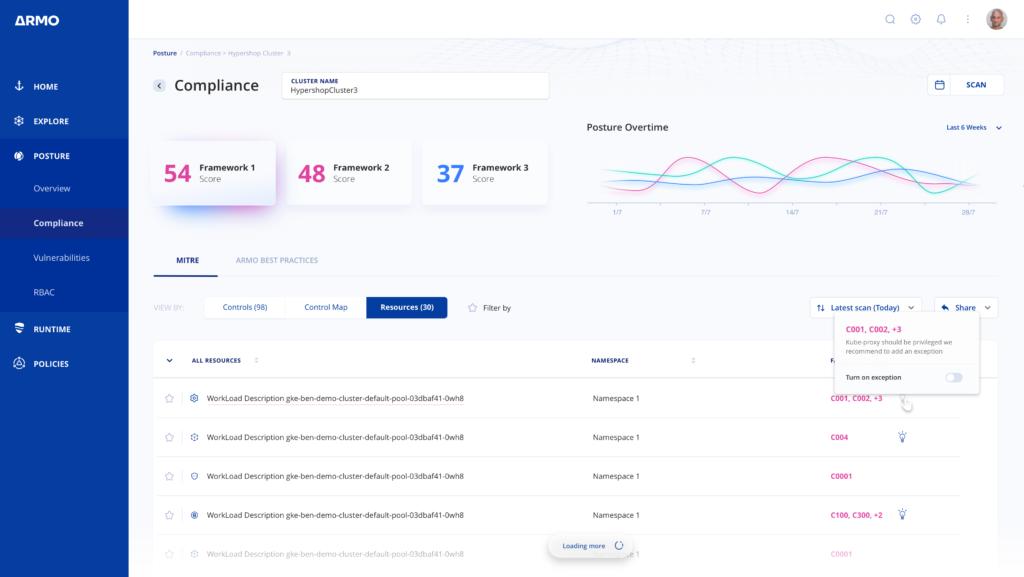The image size is (1024, 577).
Task: Click lightbulb icon on C100, C300 row
Action: (902, 514)
